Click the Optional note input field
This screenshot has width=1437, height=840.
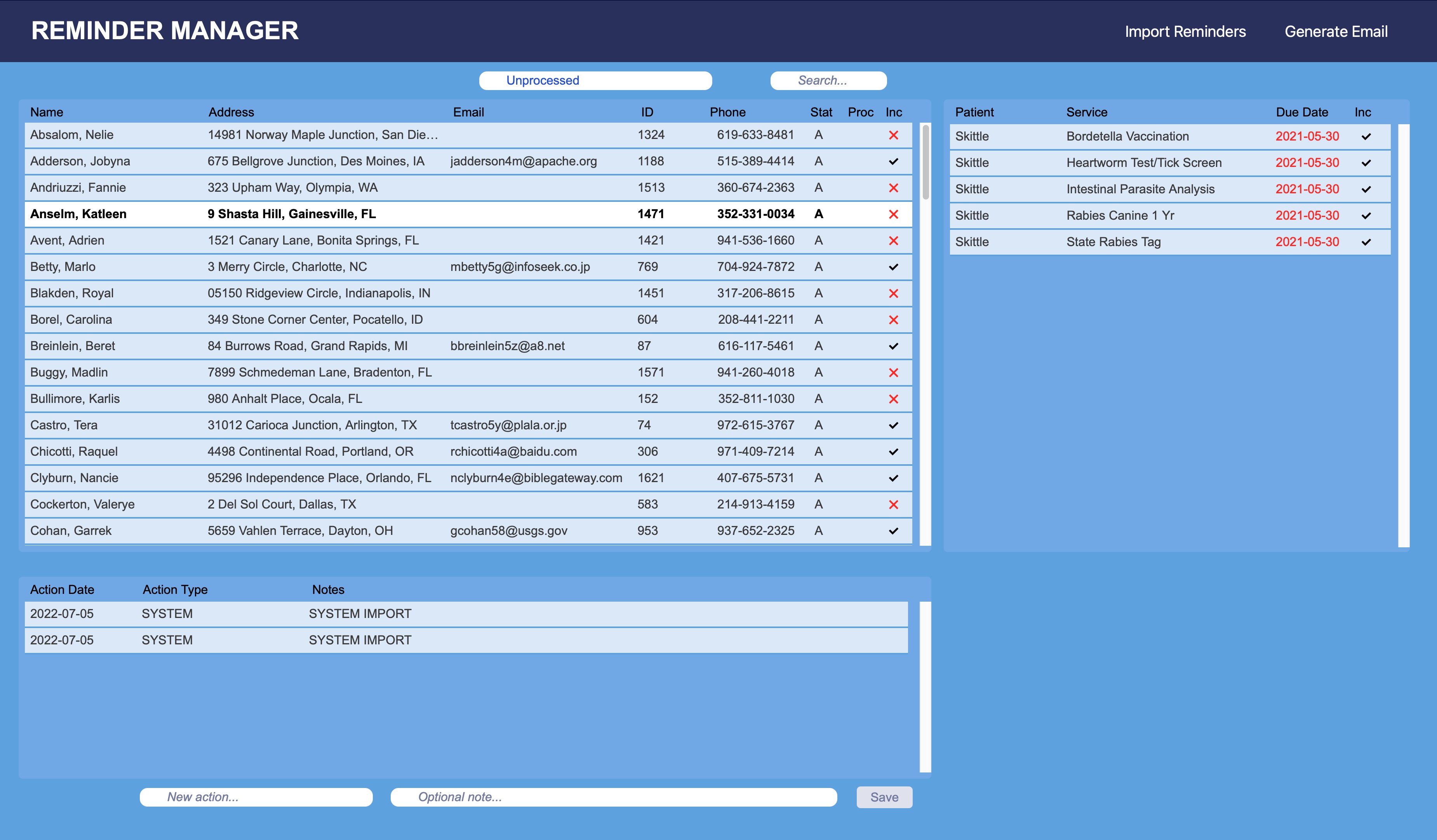coord(614,797)
